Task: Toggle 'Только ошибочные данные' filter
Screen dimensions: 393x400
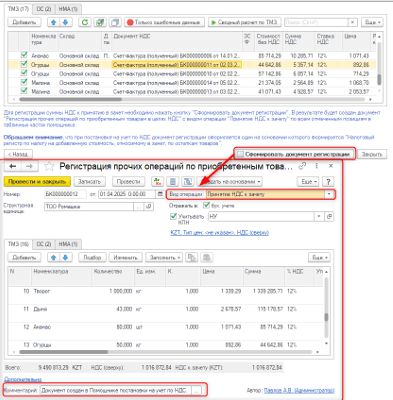Action: click(x=164, y=22)
